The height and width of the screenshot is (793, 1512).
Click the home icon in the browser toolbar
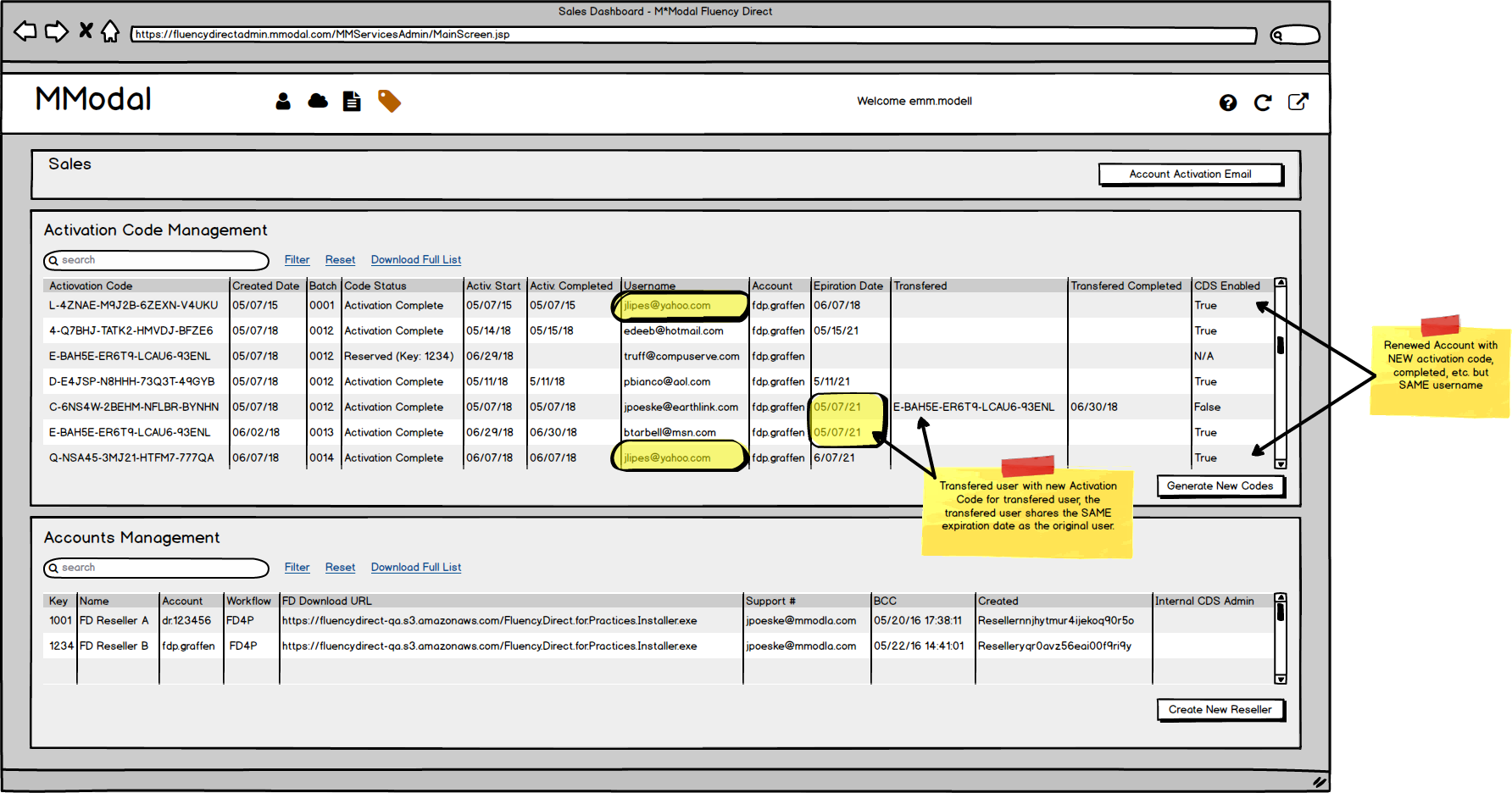111,31
